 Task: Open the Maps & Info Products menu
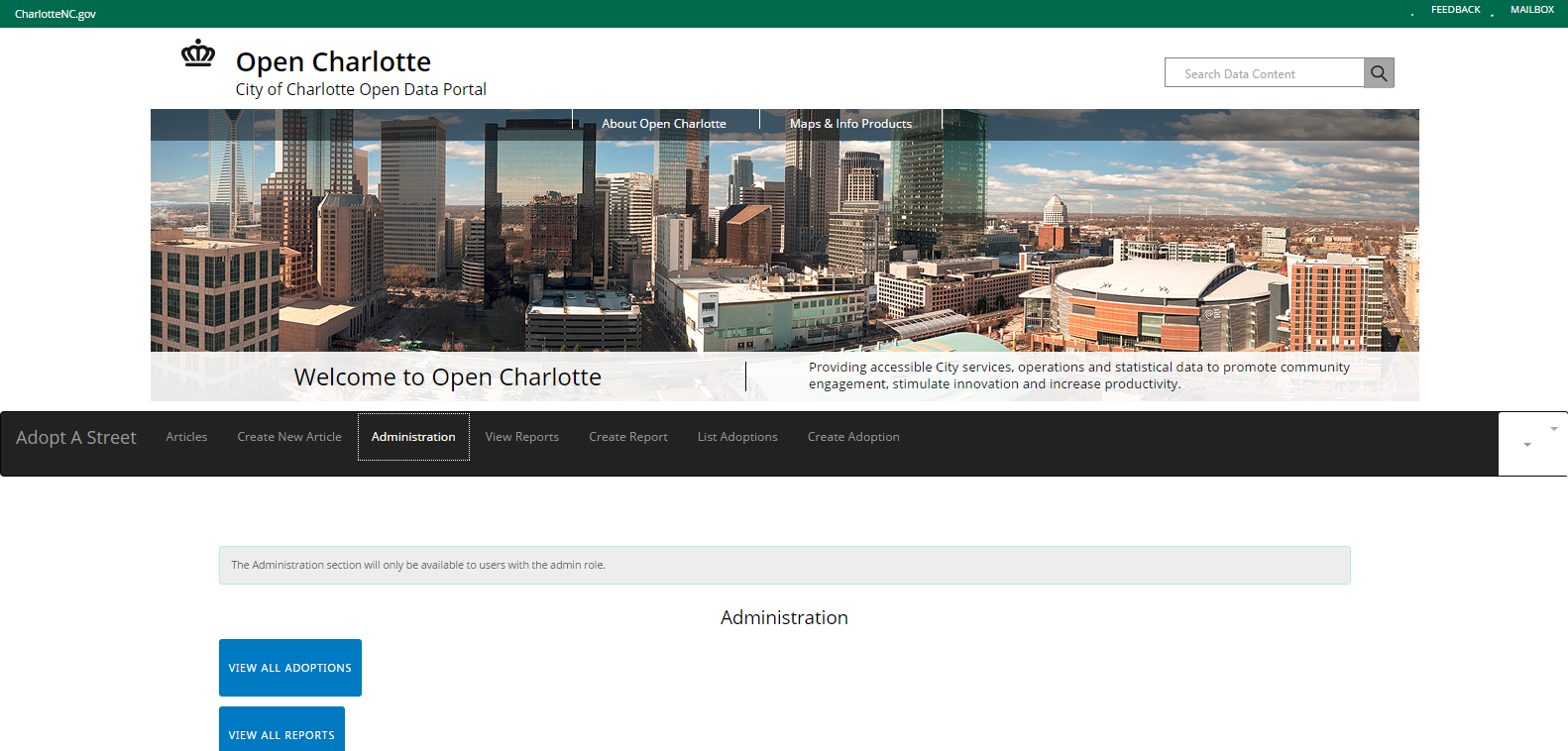(850, 124)
